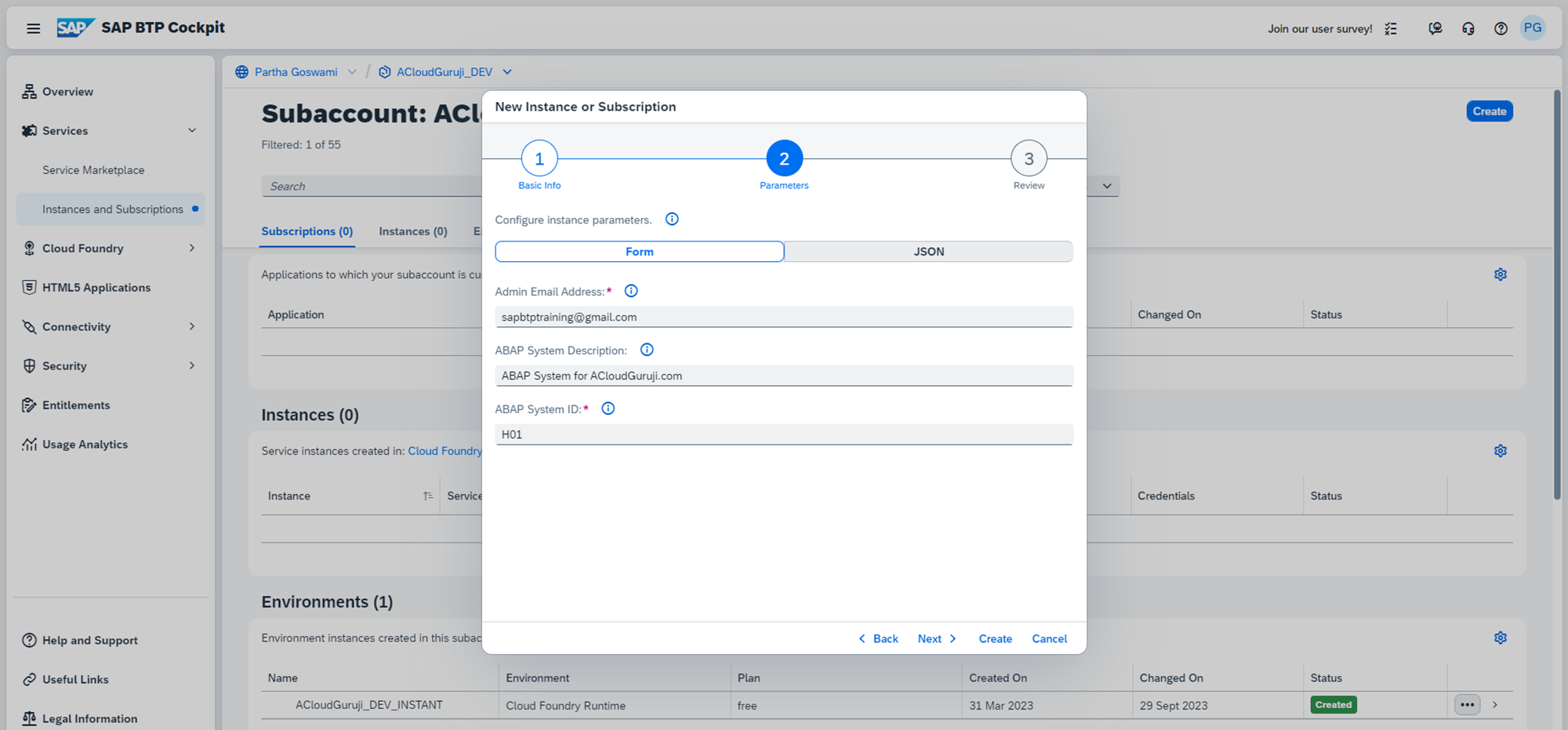Click info icon next to ABAP System ID
Image resolution: width=1568 pixels, height=730 pixels.
608,409
